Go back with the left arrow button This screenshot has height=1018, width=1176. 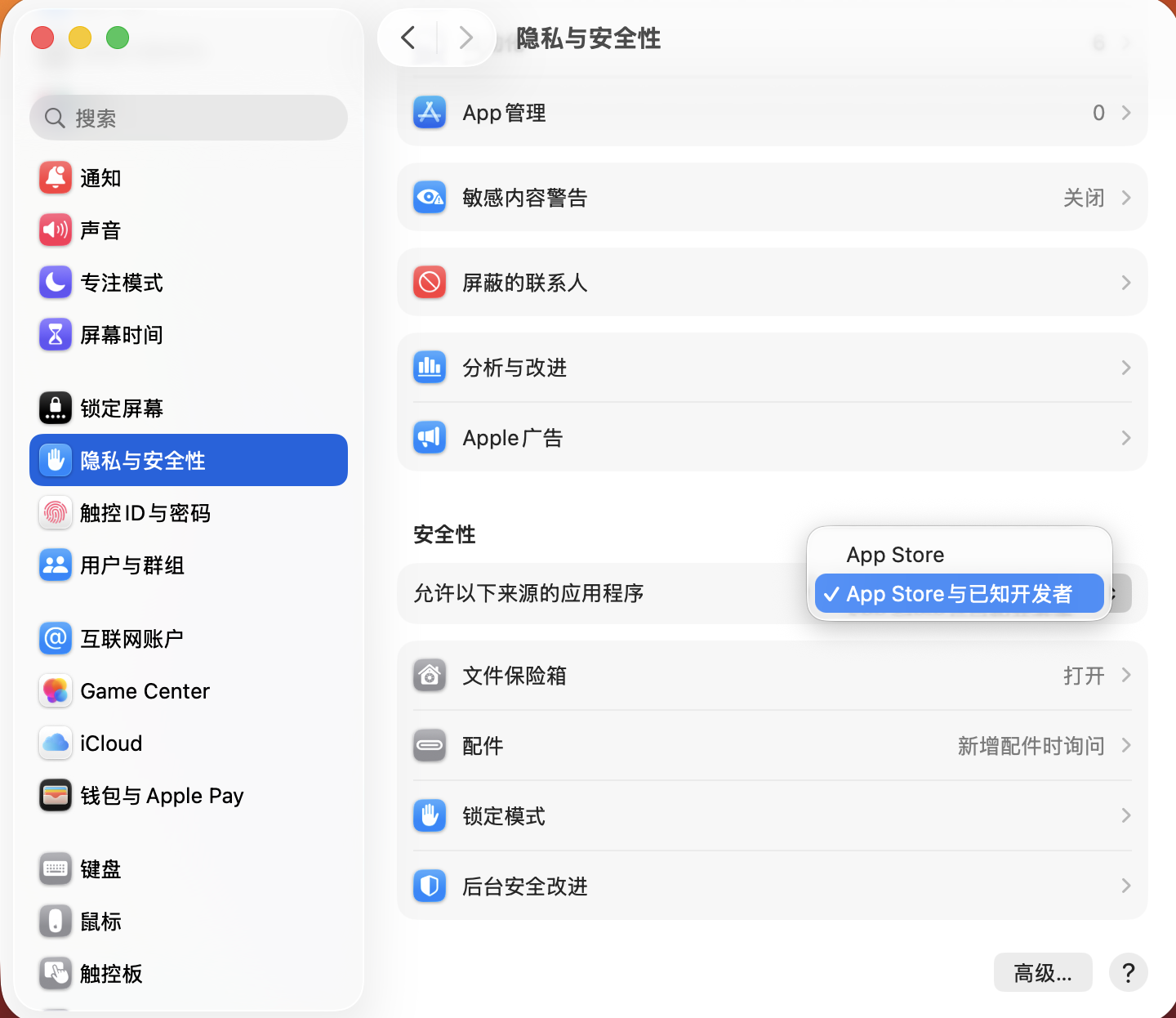click(408, 38)
